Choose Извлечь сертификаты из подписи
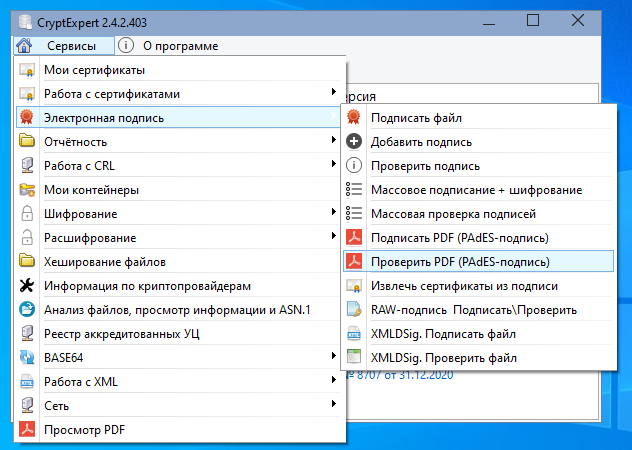632x450 pixels. click(x=466, y=286)
